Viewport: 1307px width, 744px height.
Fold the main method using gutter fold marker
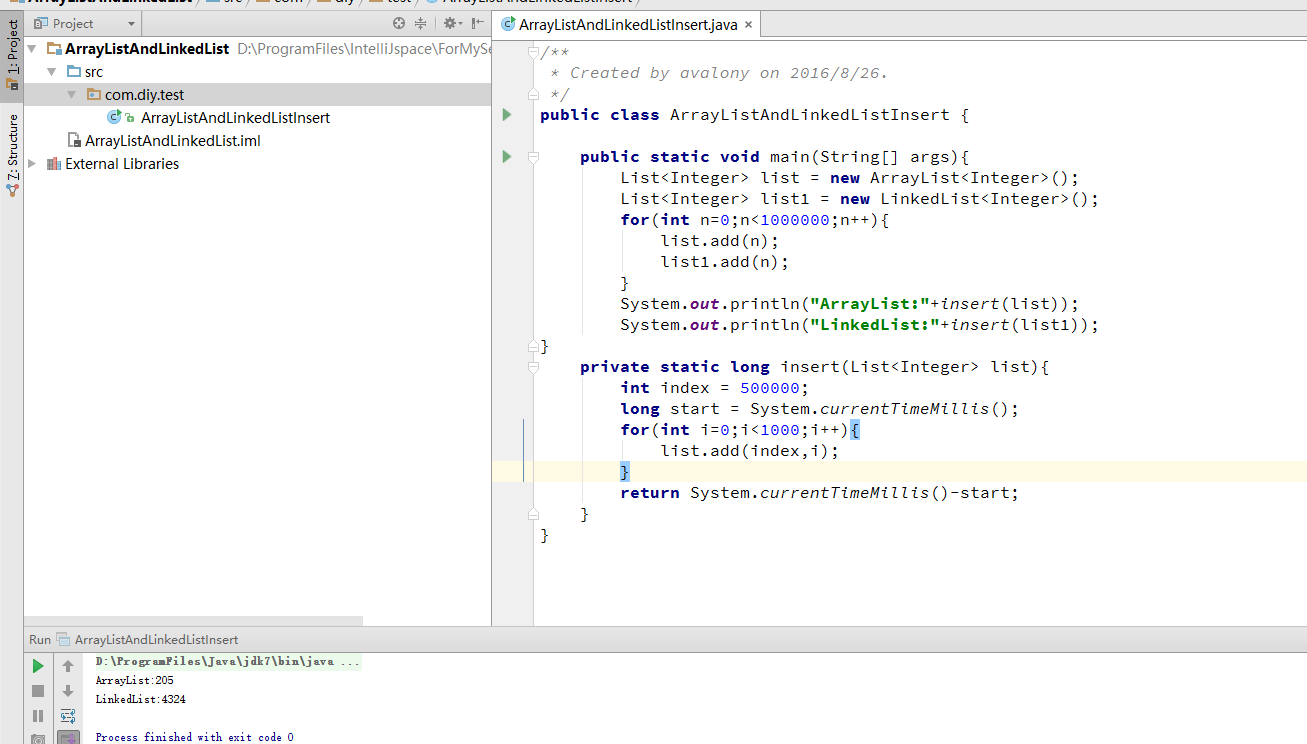pos(533,157)
